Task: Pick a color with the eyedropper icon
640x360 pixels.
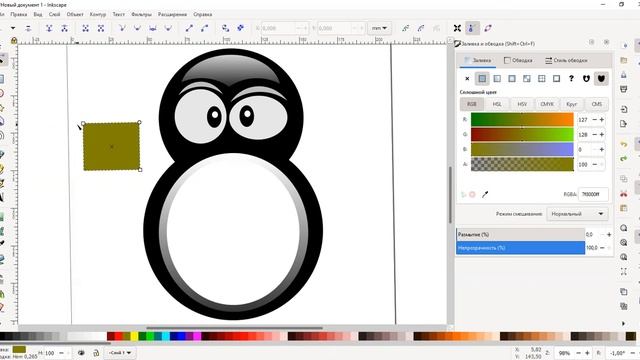Action: 485,195
